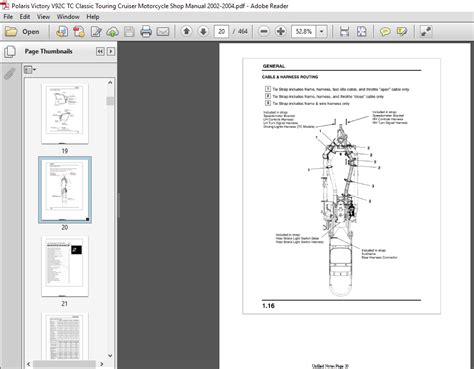This screenshot has height=369, width=474.
Task: Click the highlight text tool icon
Action: (402, 32)
